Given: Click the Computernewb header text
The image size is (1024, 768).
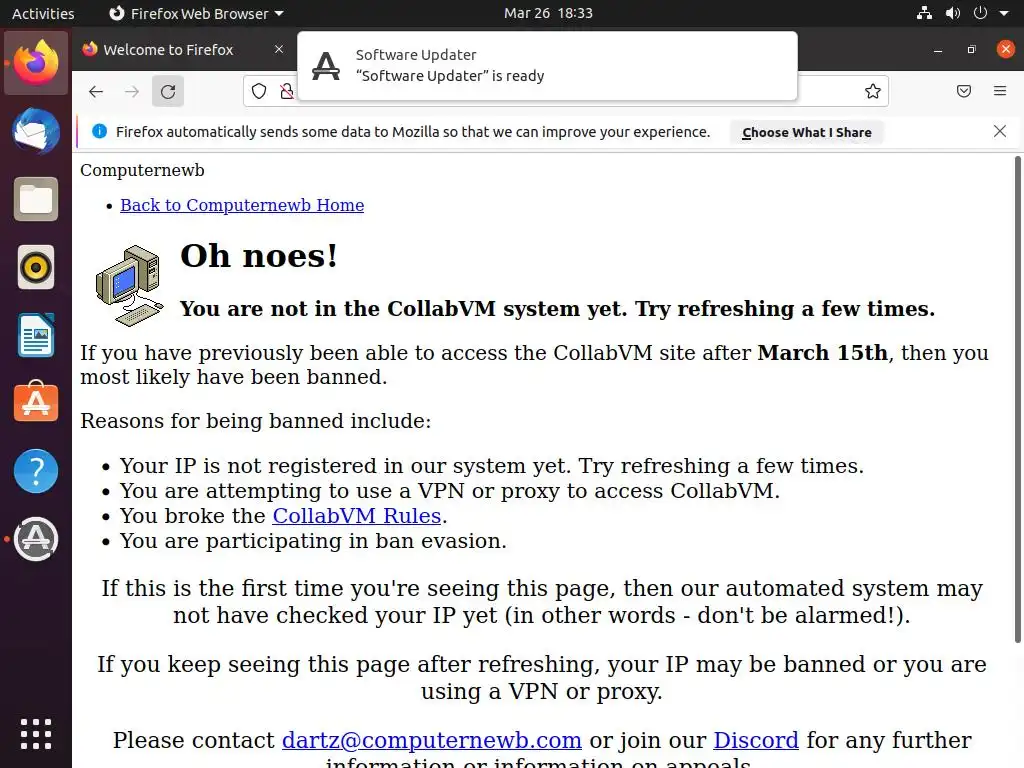Looking at the screenshot, I should point(142,170).
